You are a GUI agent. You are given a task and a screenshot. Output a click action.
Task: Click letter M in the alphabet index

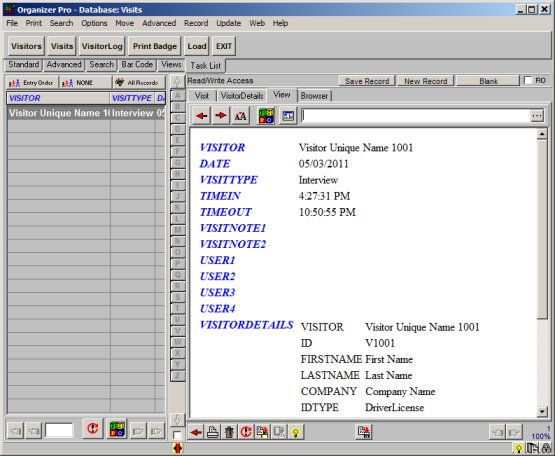click(x=177, y=230)
